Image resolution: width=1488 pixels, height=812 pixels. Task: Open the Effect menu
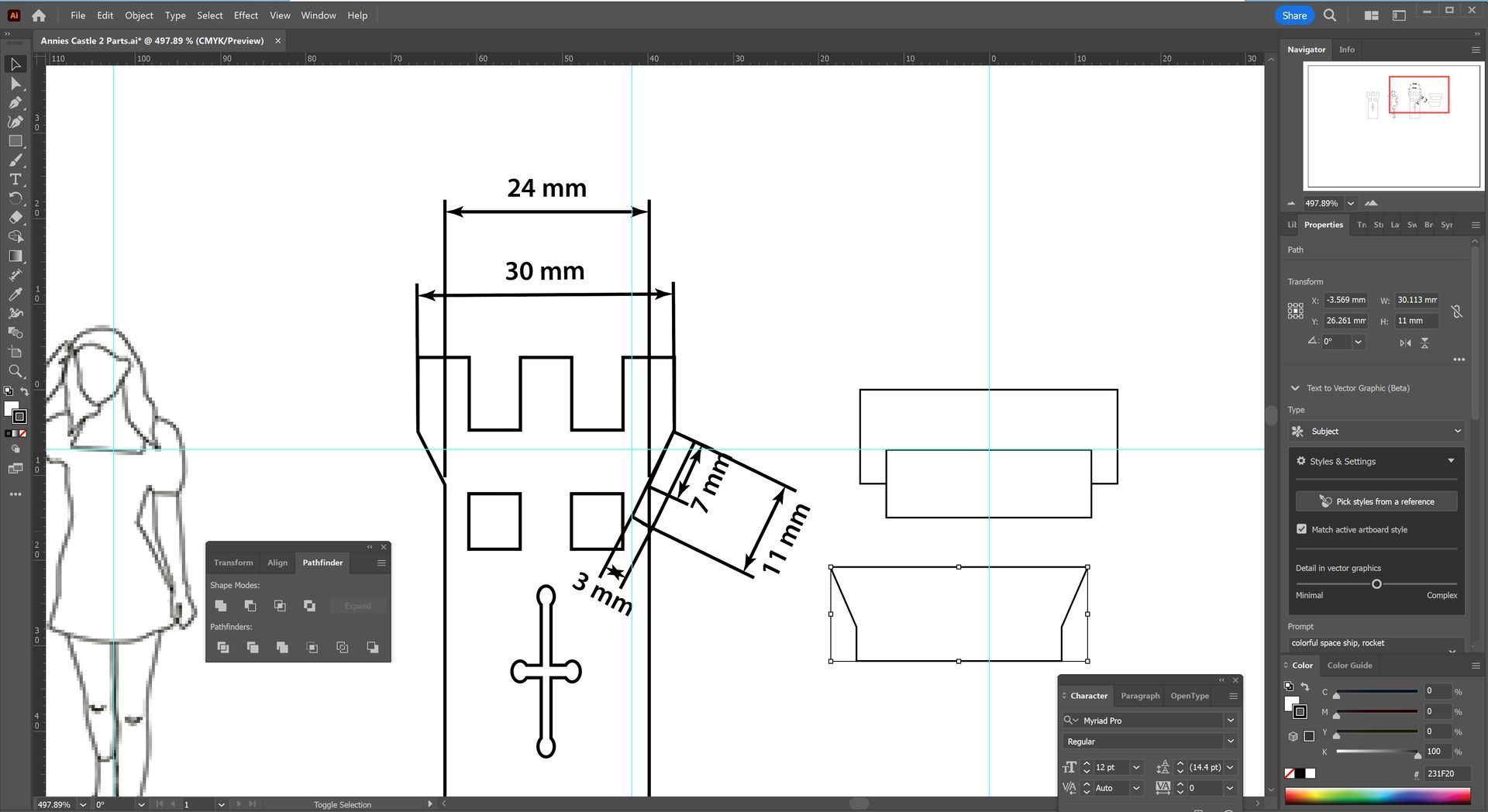[x=246, y=15]
